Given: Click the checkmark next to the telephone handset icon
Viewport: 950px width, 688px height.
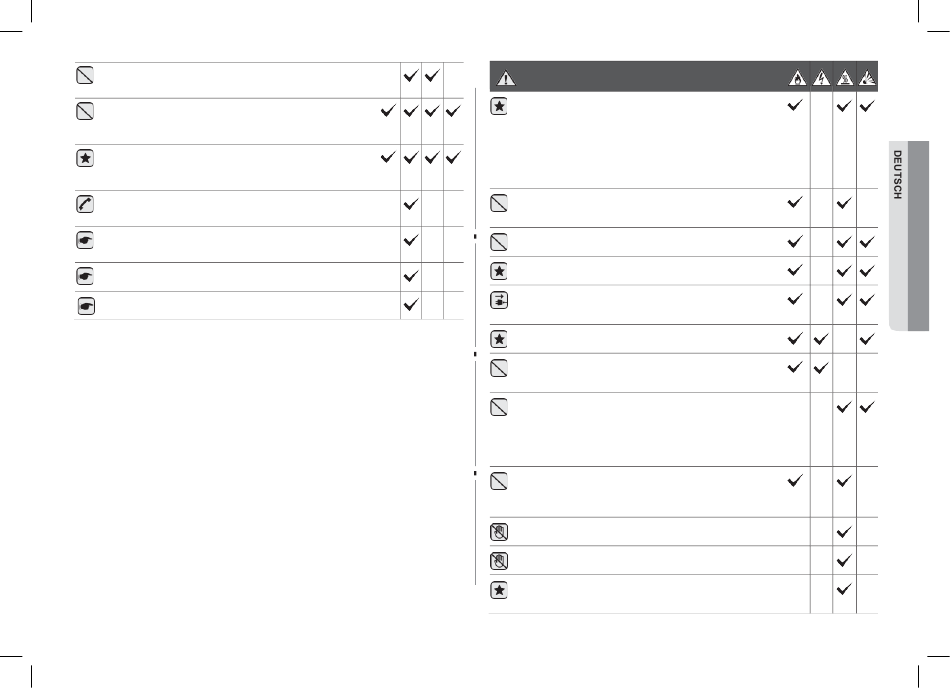Looking at the screenshot, I should pyautogui.click(x=411, y=204).
